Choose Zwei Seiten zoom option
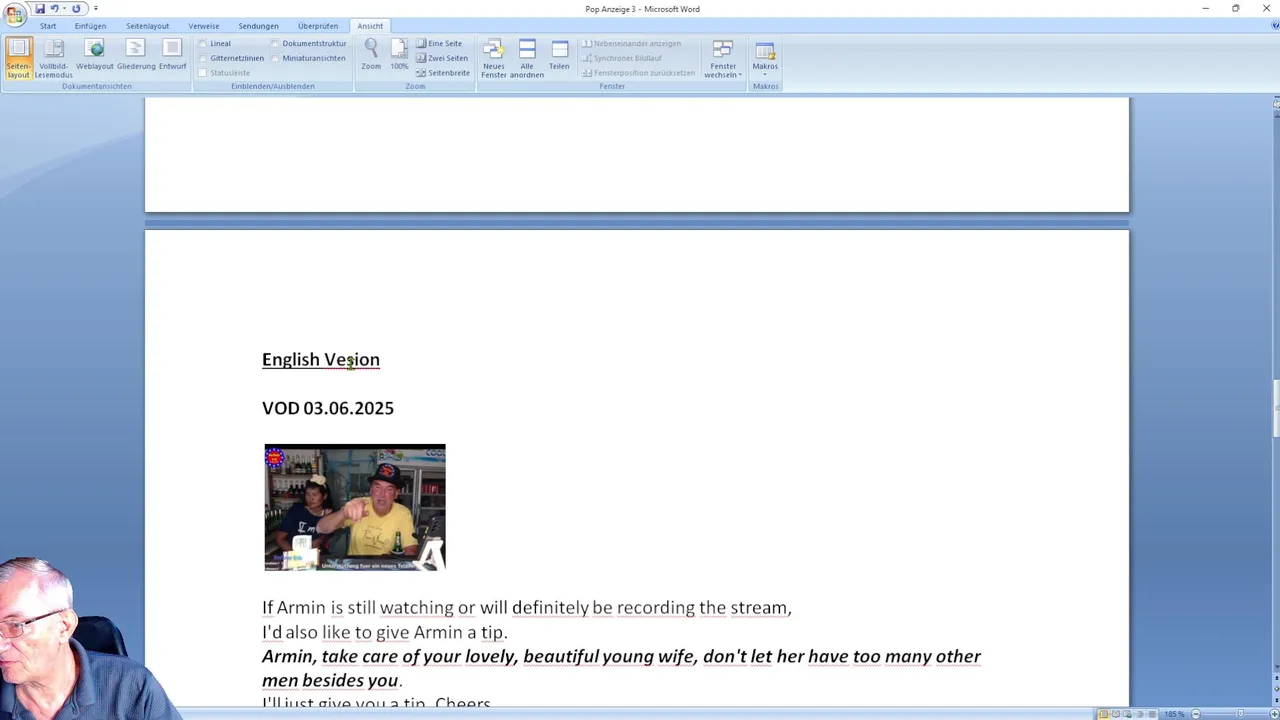The height and width of the screenshot is (720, 1280). coord(442,58)
